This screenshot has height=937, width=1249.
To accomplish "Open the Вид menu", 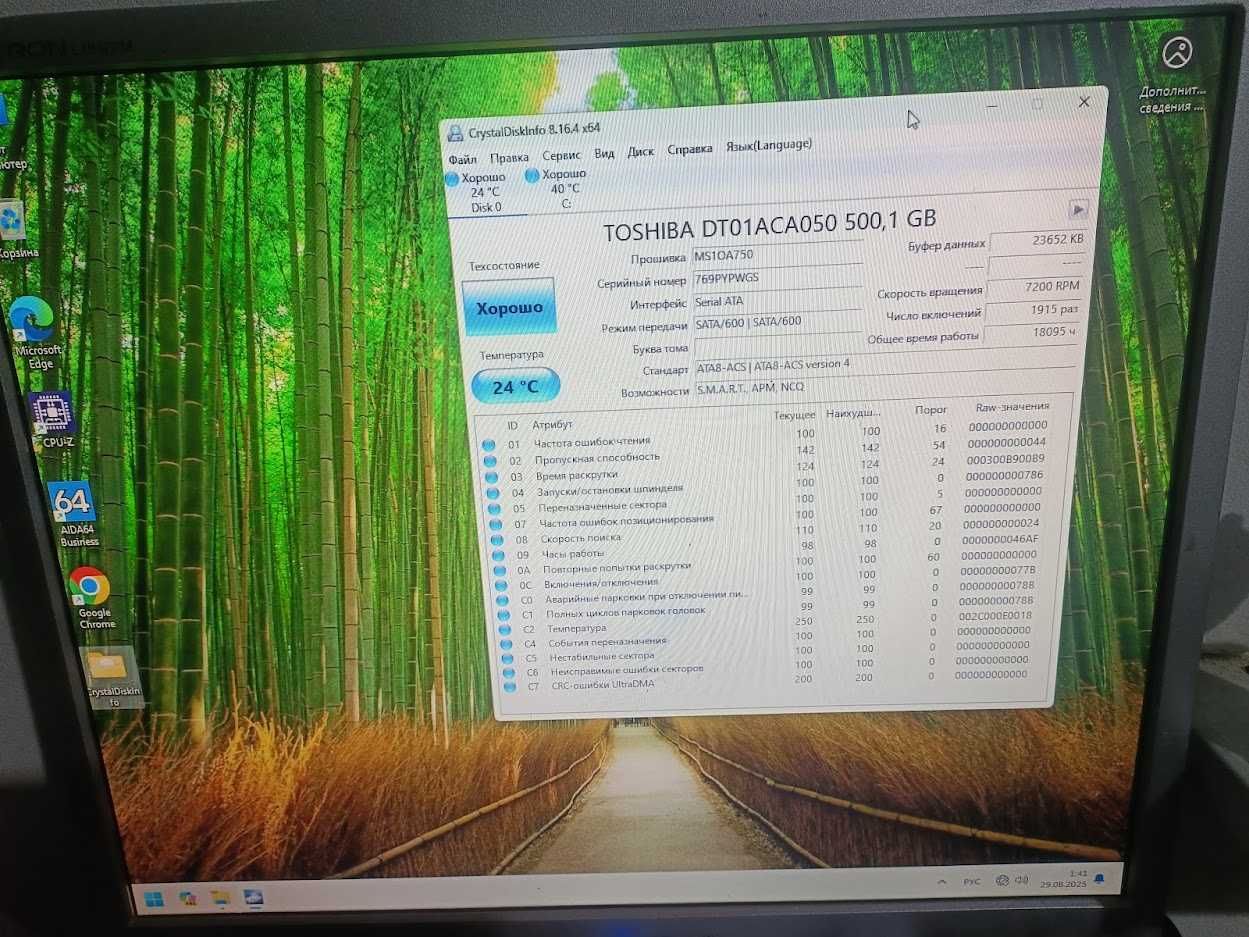I will [x=604, y=154].
